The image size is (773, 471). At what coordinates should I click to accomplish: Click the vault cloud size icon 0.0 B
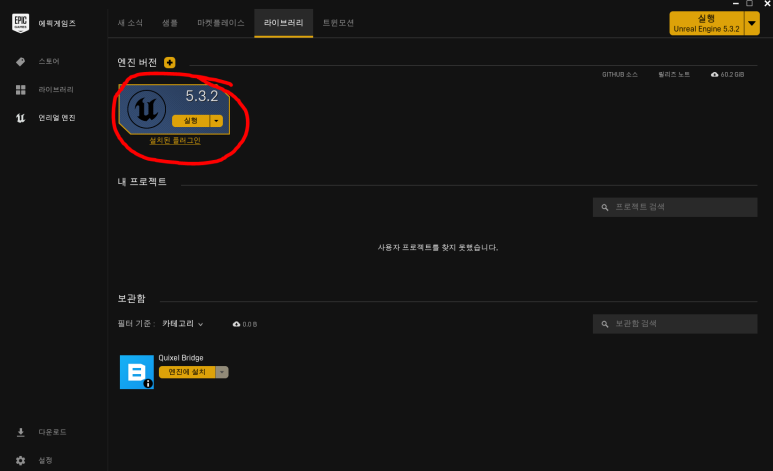tap(237, 324)
